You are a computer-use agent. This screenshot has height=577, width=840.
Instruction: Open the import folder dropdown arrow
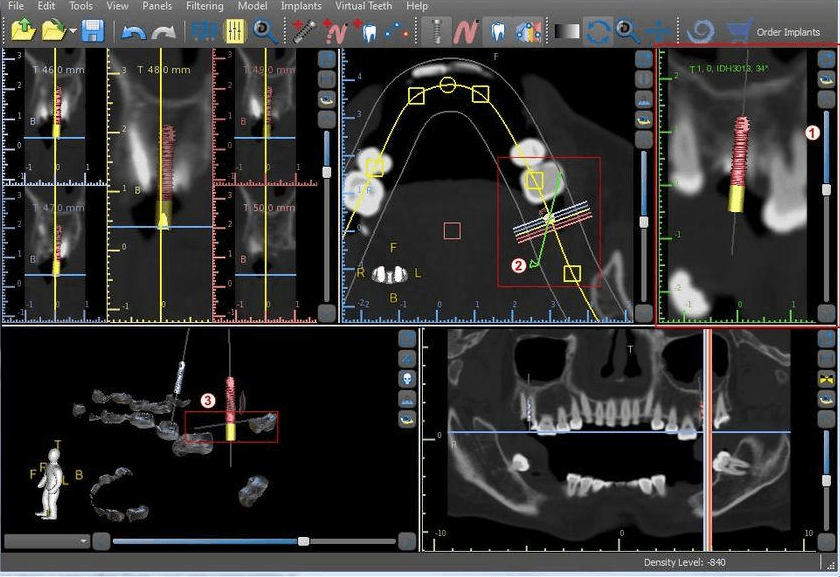pos(73,32)
